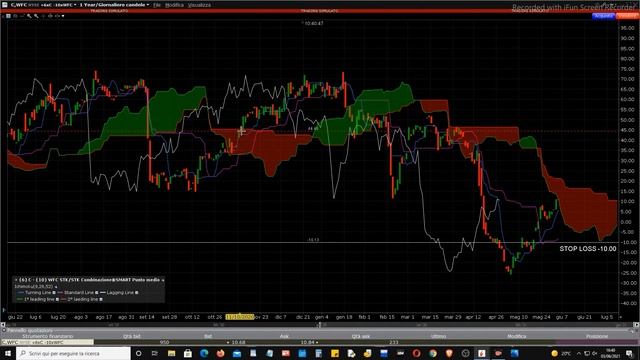The width and height of the screenshot is (640, 360).
Task: Click the Bid column header
Action: click(208, 336)
